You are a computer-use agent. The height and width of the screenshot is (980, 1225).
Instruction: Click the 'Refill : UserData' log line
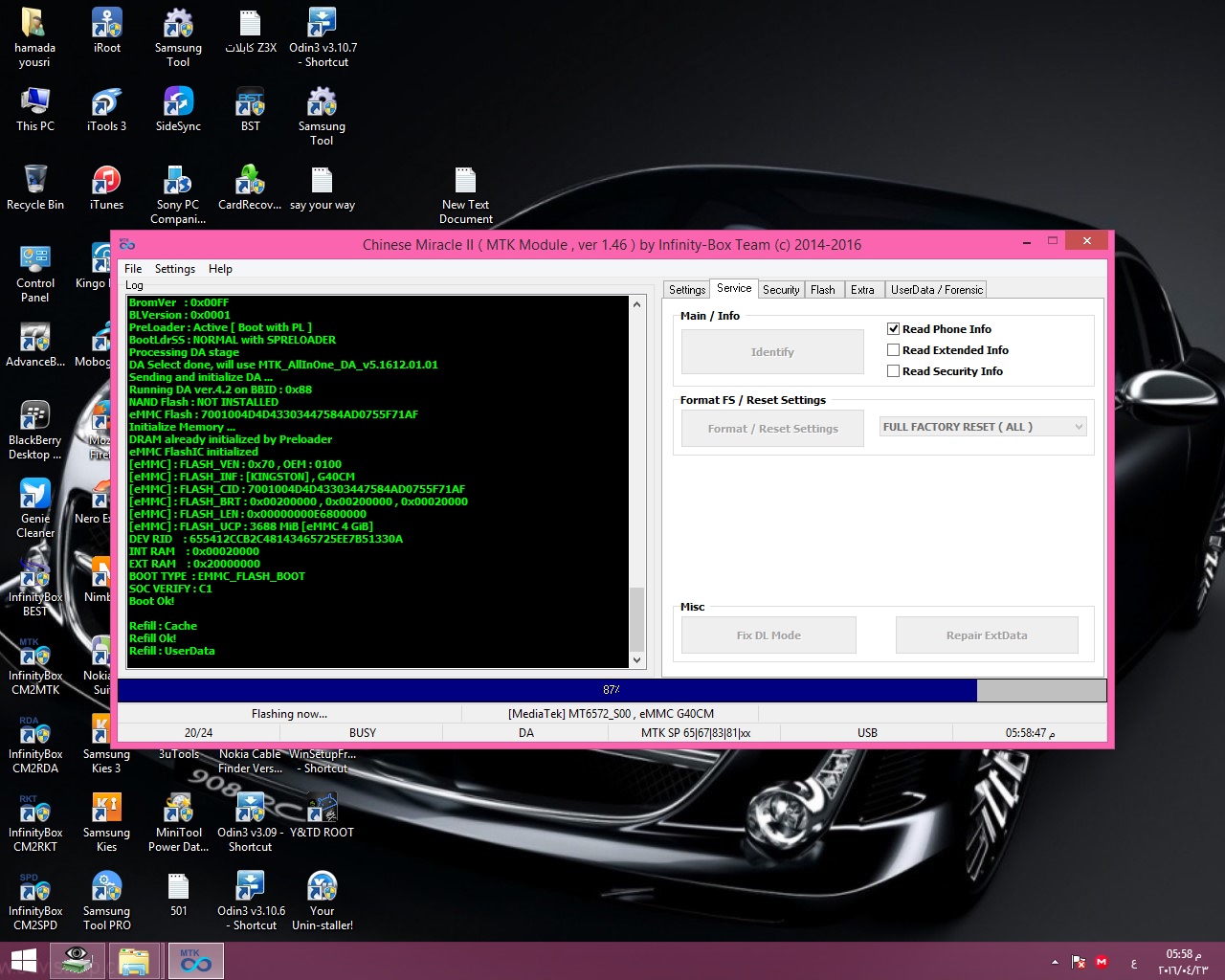pos(172,651)
